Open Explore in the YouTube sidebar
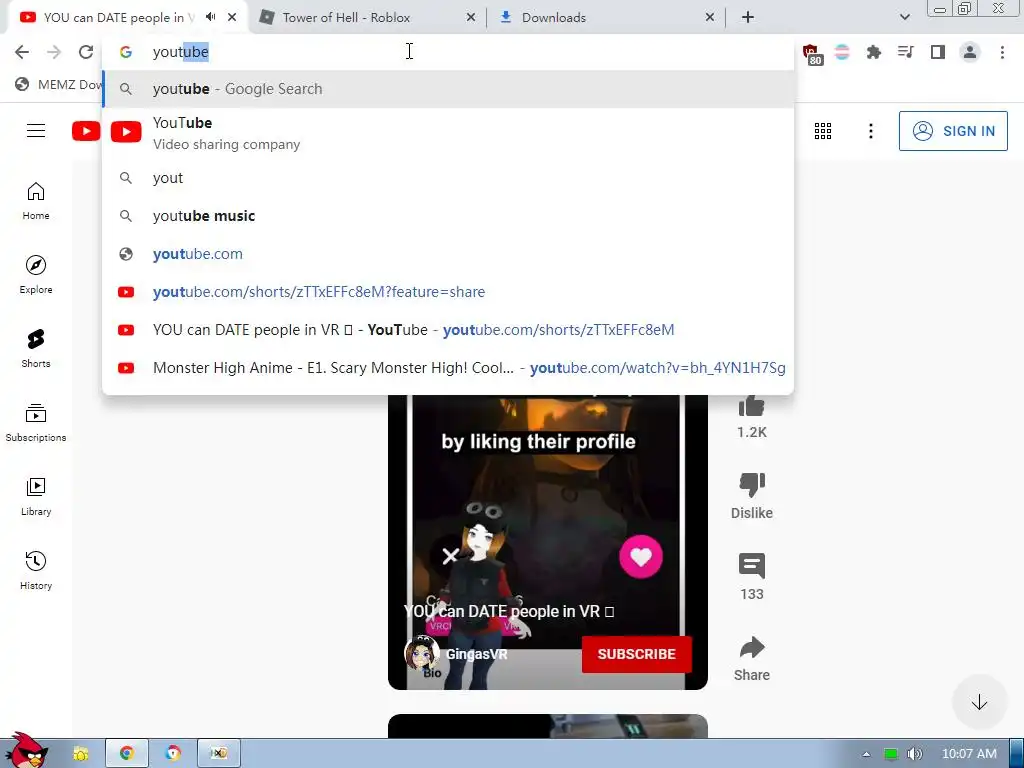This screenshot has height=768, width=1024. [x=36, y=275]
